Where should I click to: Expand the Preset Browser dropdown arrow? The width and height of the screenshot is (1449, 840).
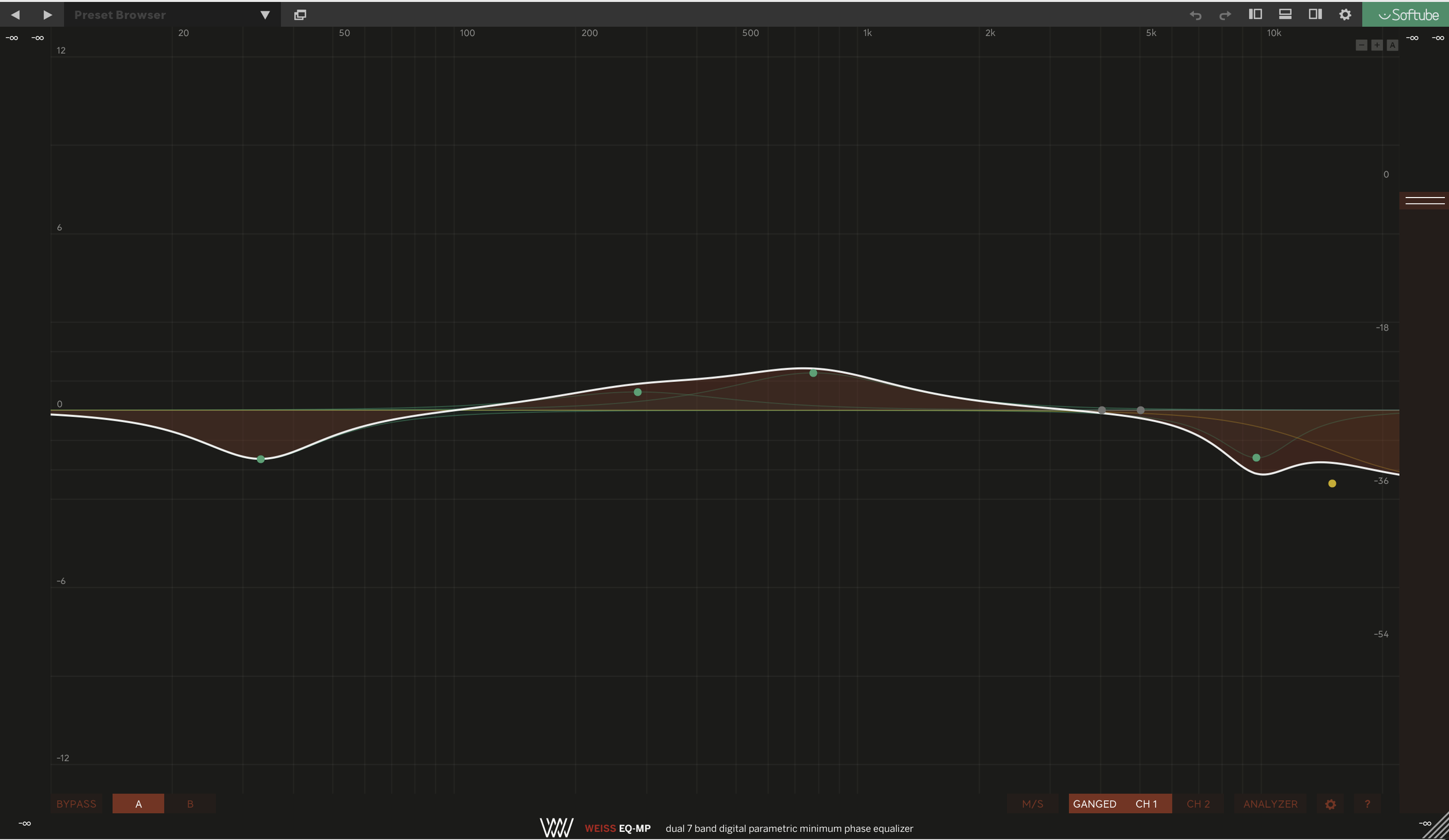tap(265, 15)
